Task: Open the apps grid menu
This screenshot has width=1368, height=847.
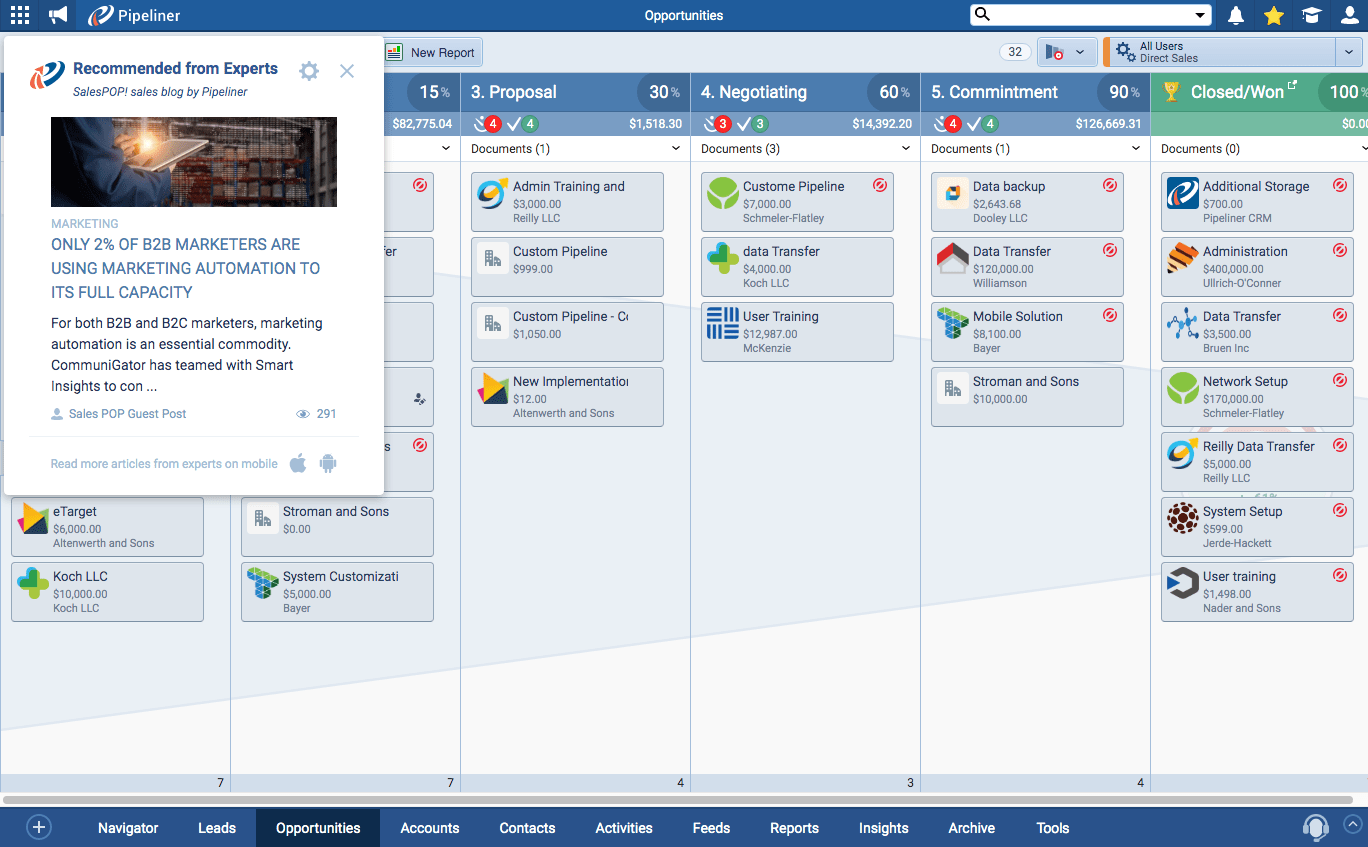Action: (x=19, y=15)
